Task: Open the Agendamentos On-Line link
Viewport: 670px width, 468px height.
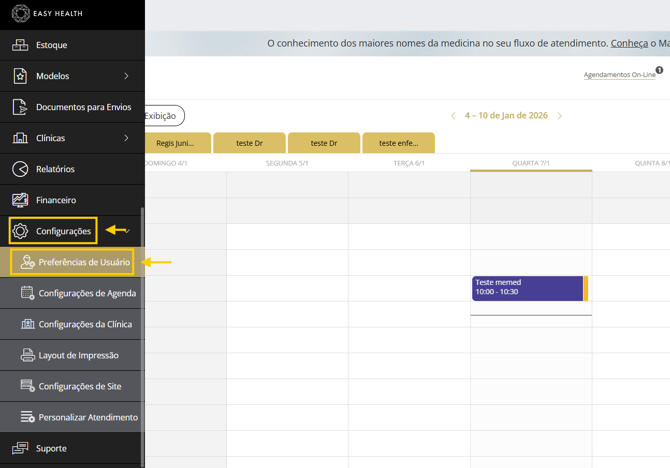Action: (619, 75)
